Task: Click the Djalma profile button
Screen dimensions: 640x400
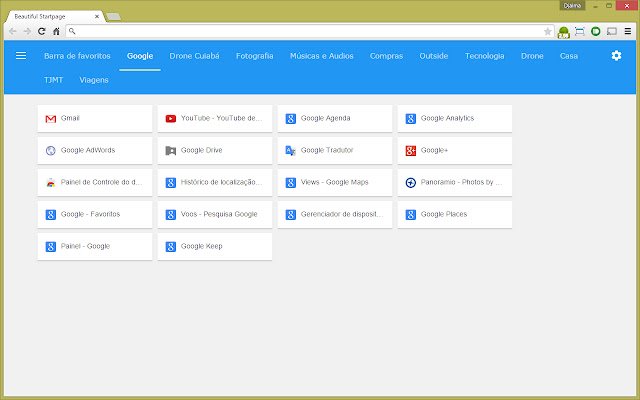Action: [572, 5]
